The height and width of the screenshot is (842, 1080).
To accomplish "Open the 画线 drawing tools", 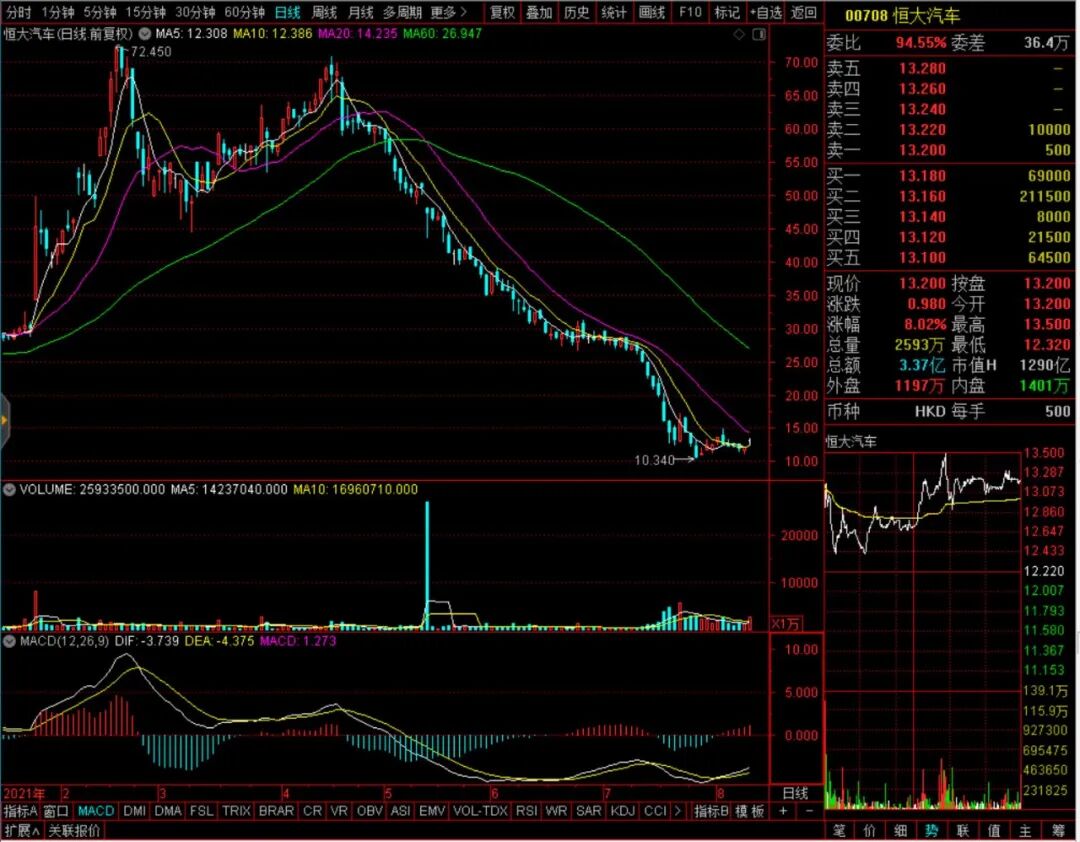I will (652, 12).
